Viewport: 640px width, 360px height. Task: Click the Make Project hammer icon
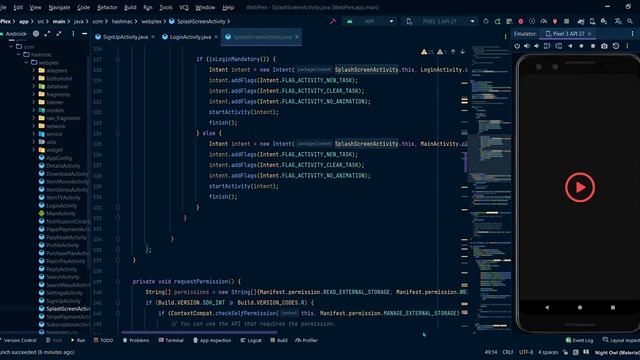333,21
